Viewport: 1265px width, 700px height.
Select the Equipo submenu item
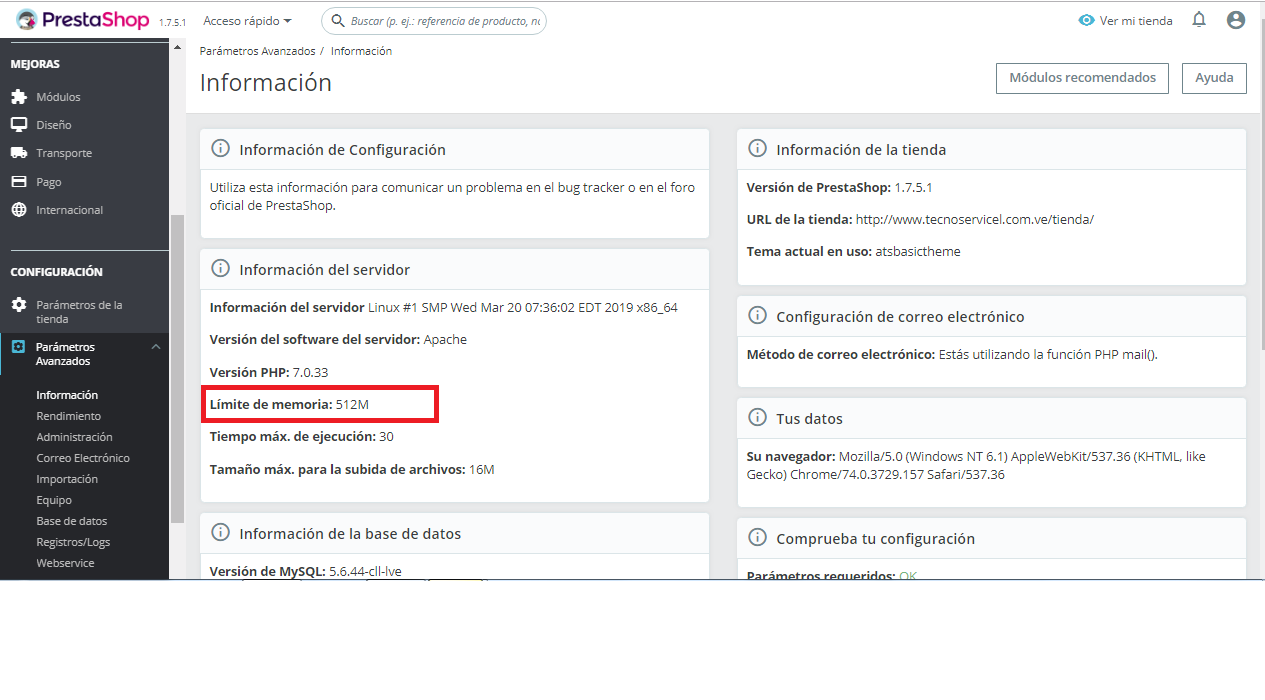[x=54, y=500]
